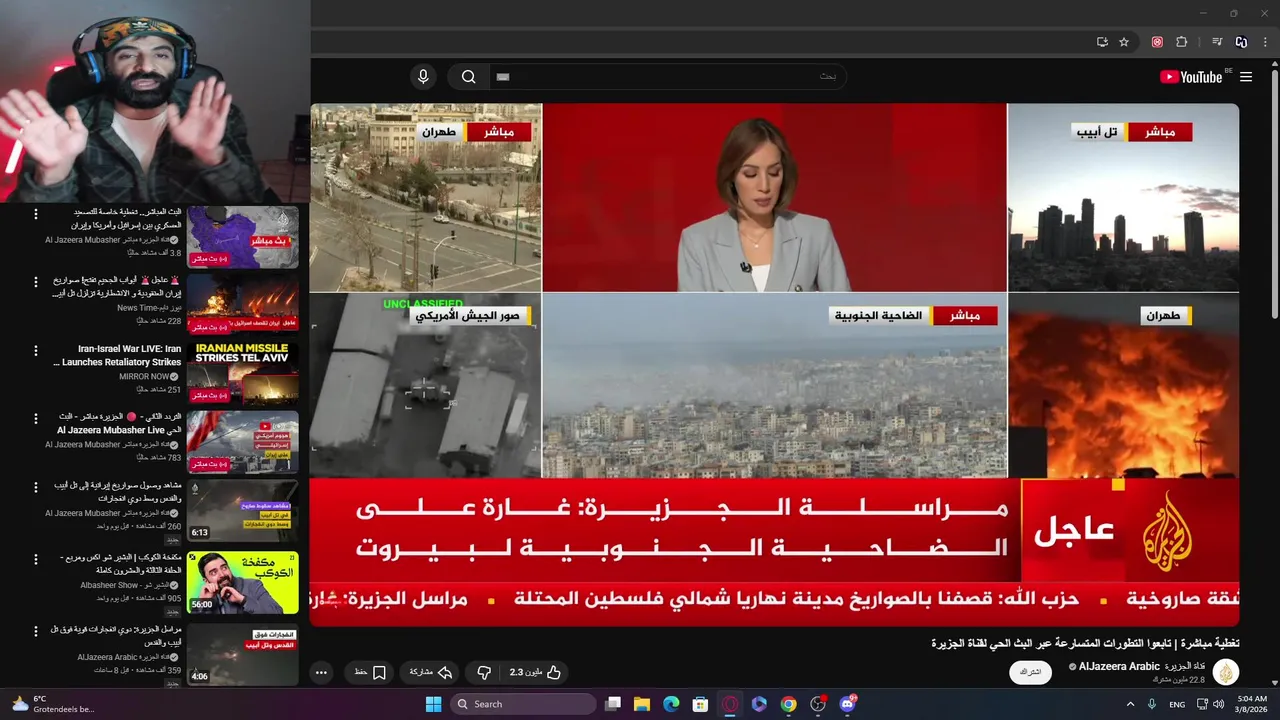Click the main live video player

(774, 365)
